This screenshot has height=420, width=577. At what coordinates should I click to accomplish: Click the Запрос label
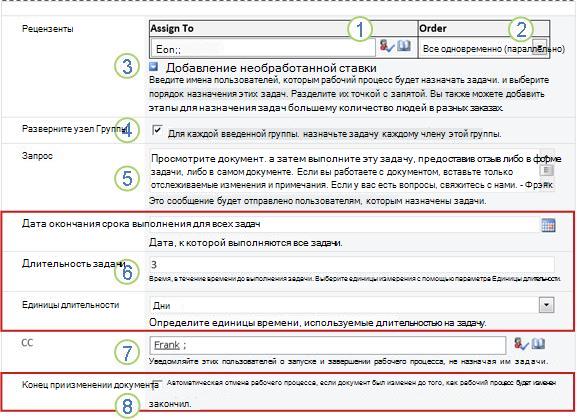(x=37, y=156)
